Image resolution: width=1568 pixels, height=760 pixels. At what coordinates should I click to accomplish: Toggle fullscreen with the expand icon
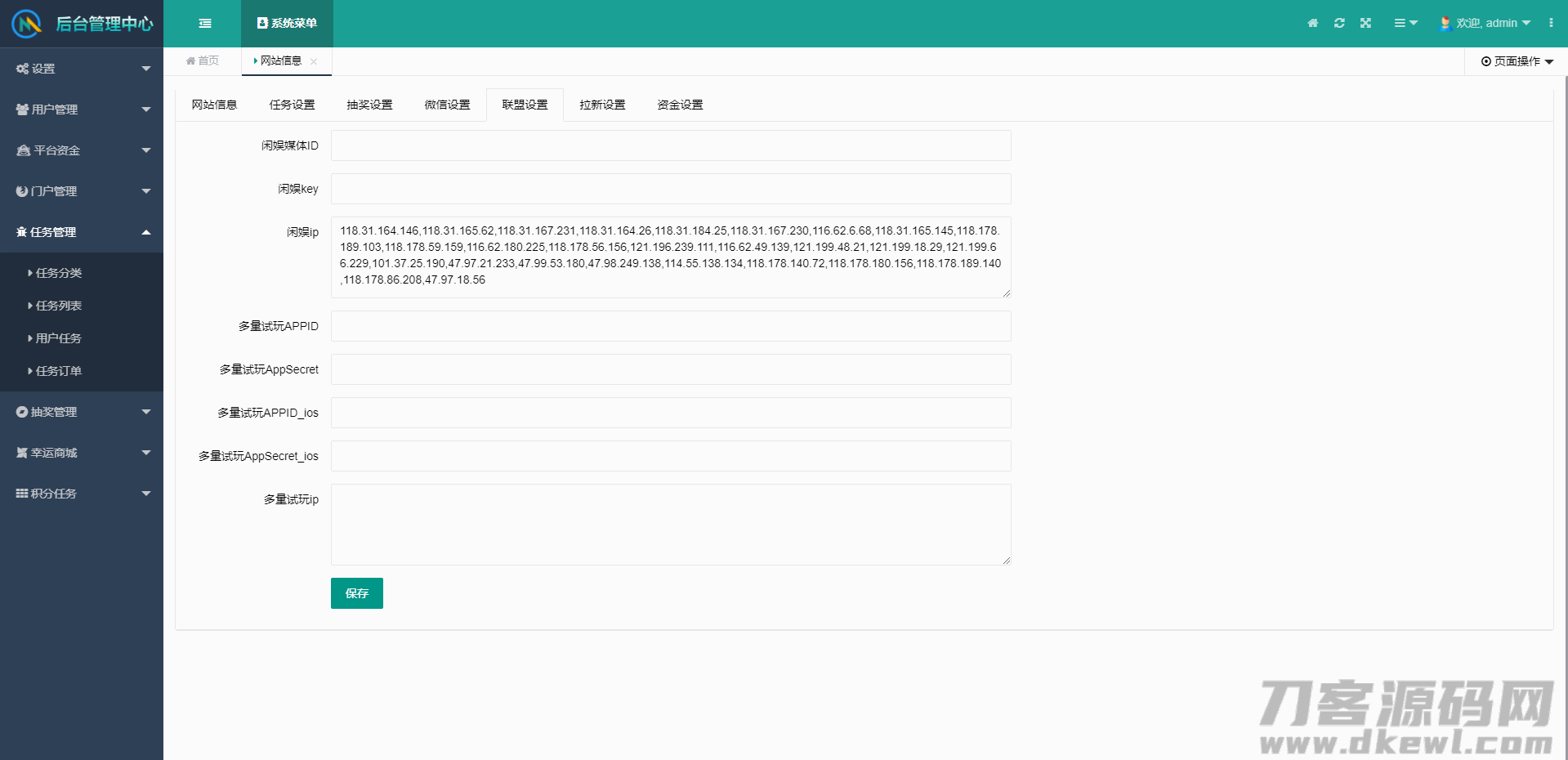pyautogui.click(x=1365, y=24)
